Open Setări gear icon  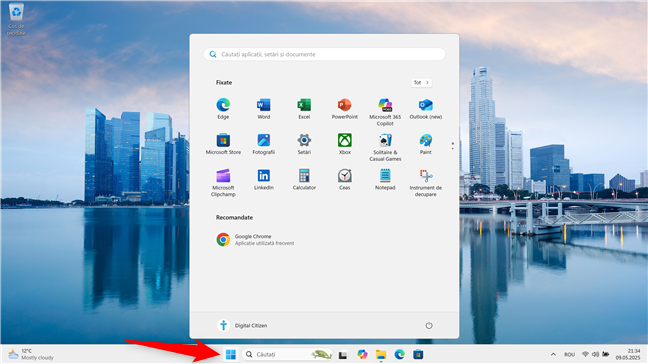pos(304,144)
